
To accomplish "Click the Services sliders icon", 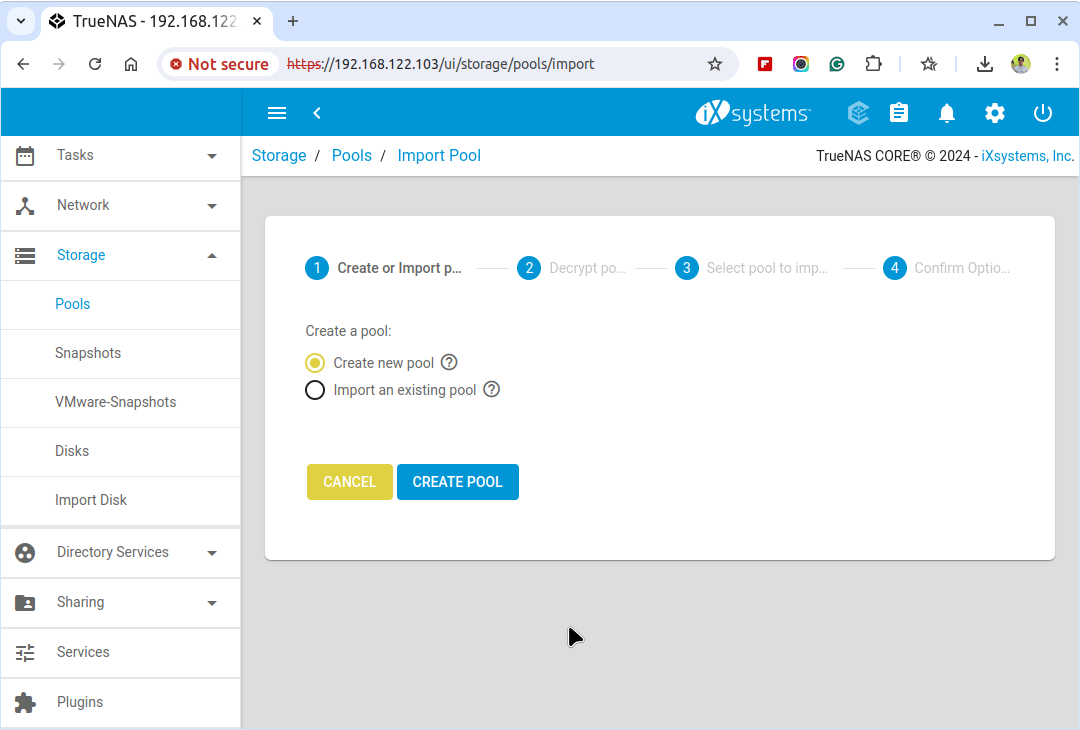I will point(25,652).
